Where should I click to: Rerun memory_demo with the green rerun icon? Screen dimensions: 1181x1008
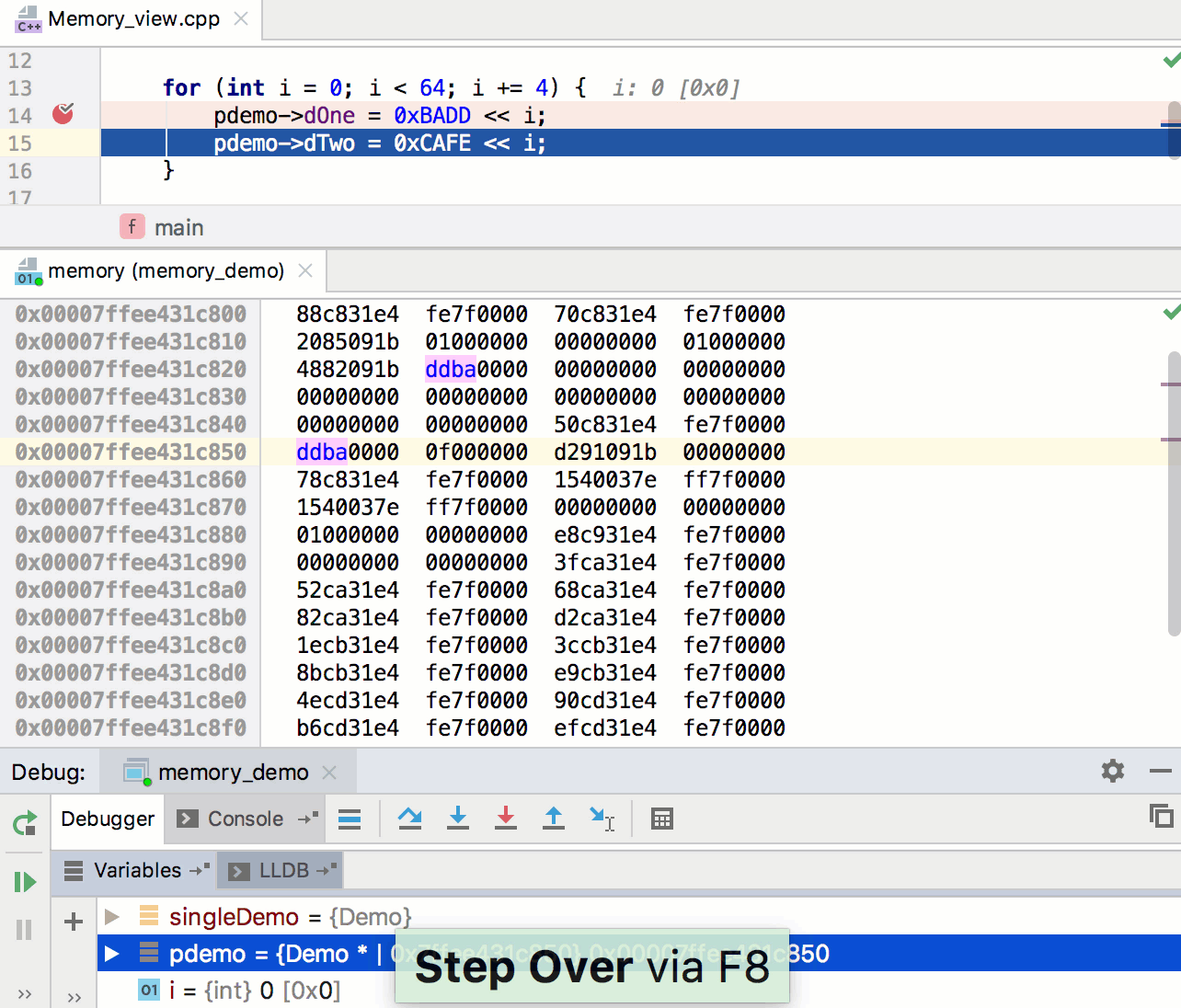25,823
